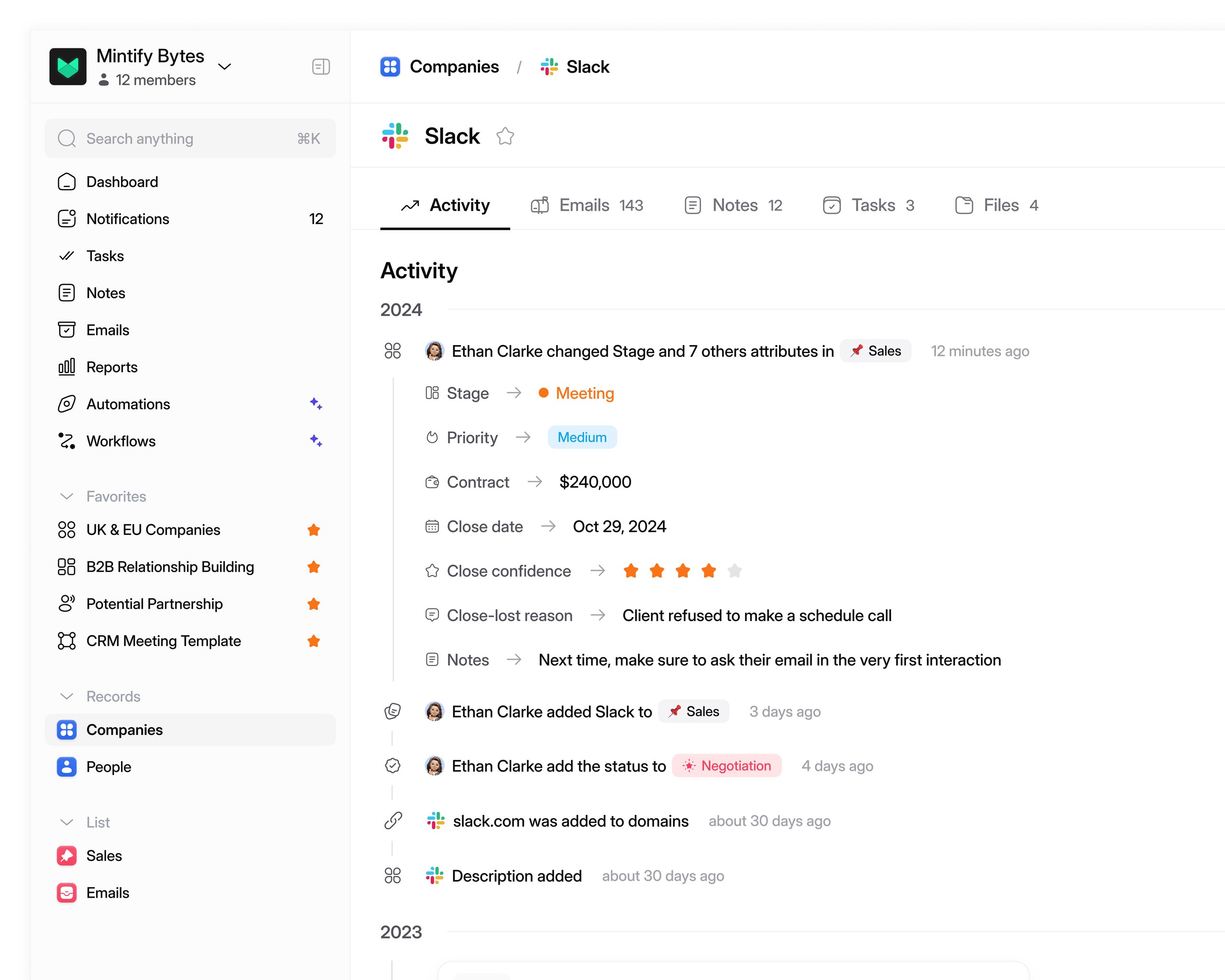Favorite Slack with the star outline
The image size is (1225, 980).
point(505,136)
